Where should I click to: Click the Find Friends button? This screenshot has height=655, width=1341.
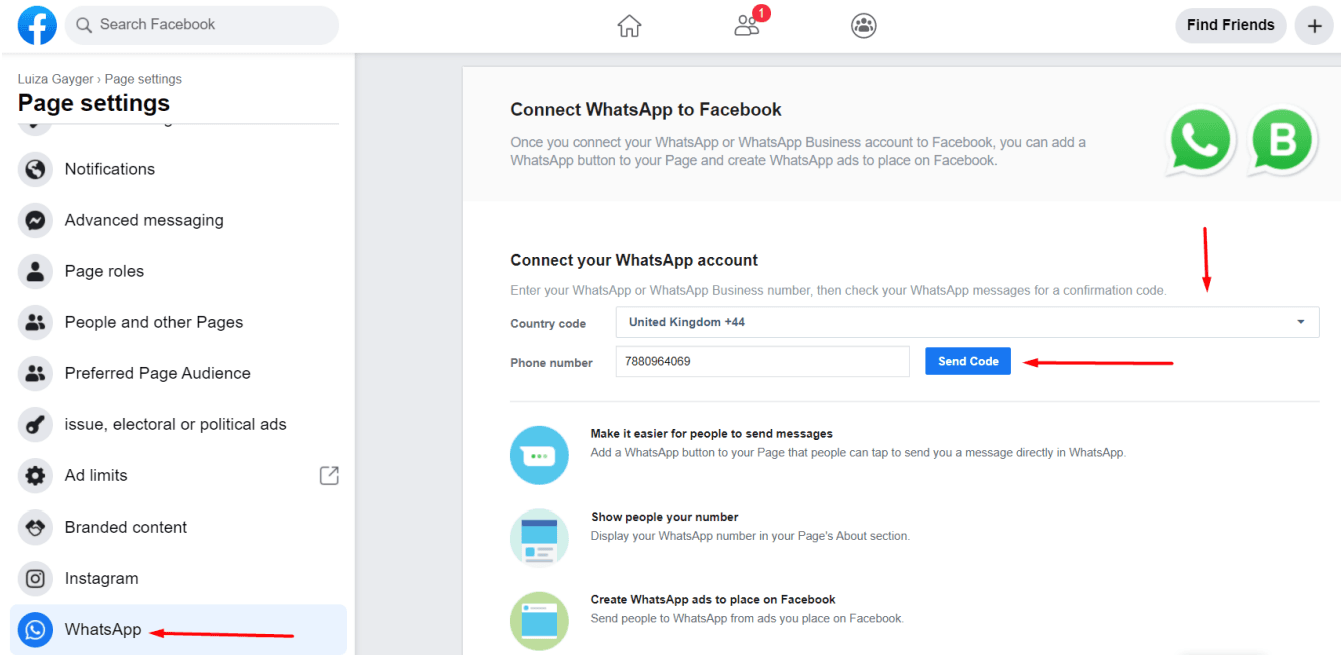tap(1230, 25)
